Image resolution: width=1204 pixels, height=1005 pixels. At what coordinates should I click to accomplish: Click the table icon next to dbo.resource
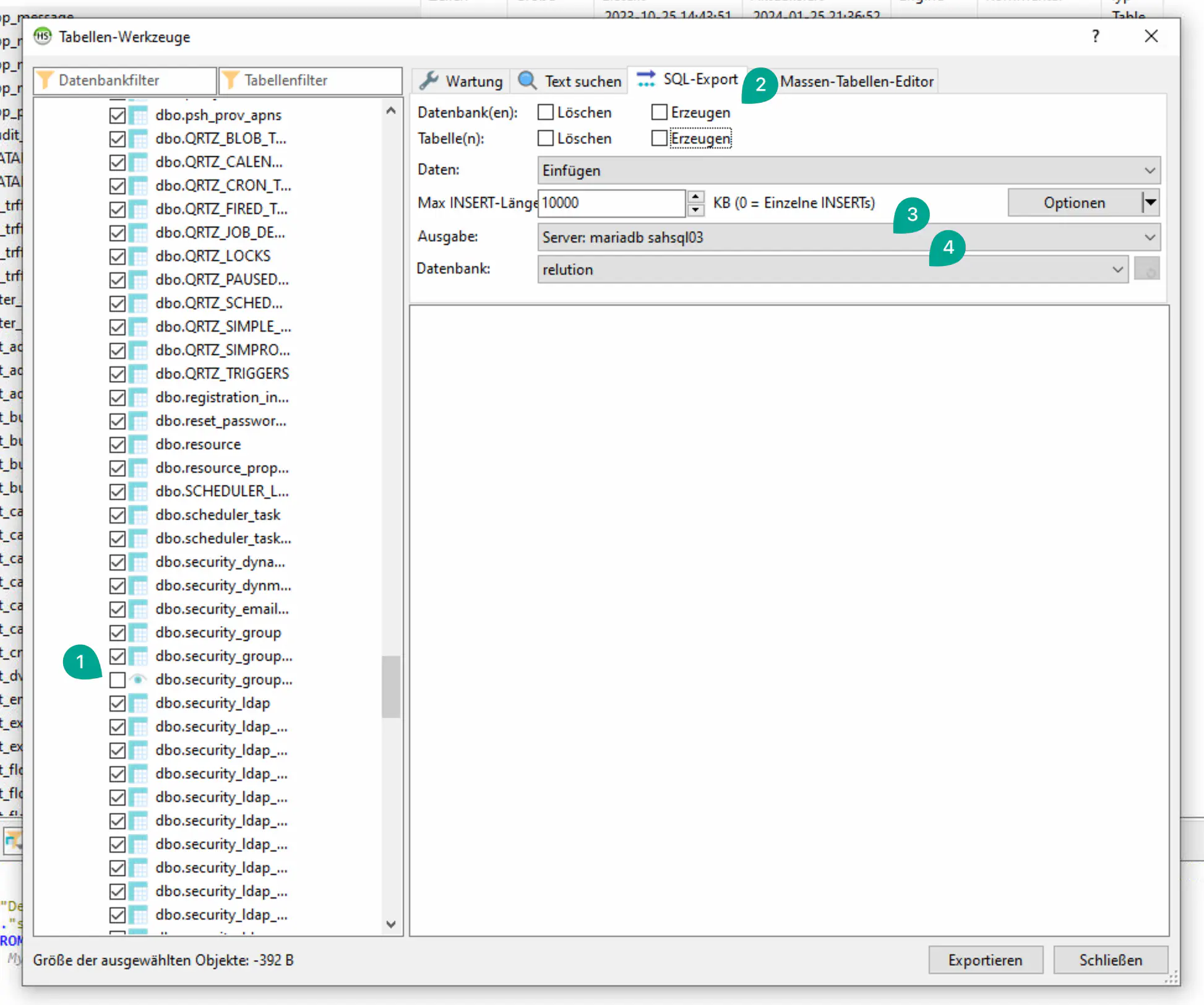(x=139, y=444)
